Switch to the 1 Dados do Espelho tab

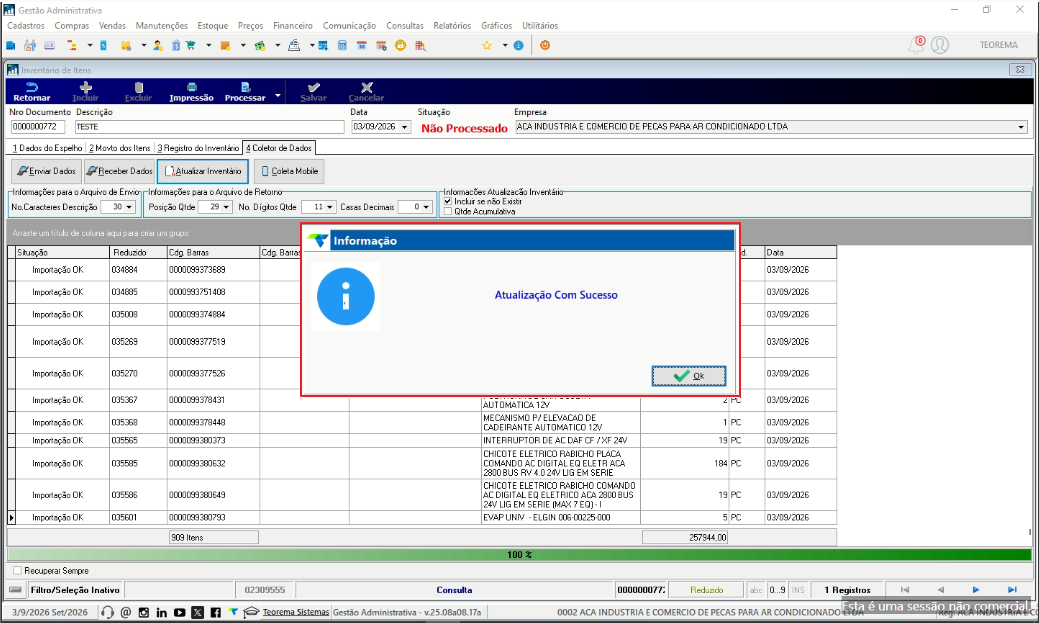pos(47,148)
